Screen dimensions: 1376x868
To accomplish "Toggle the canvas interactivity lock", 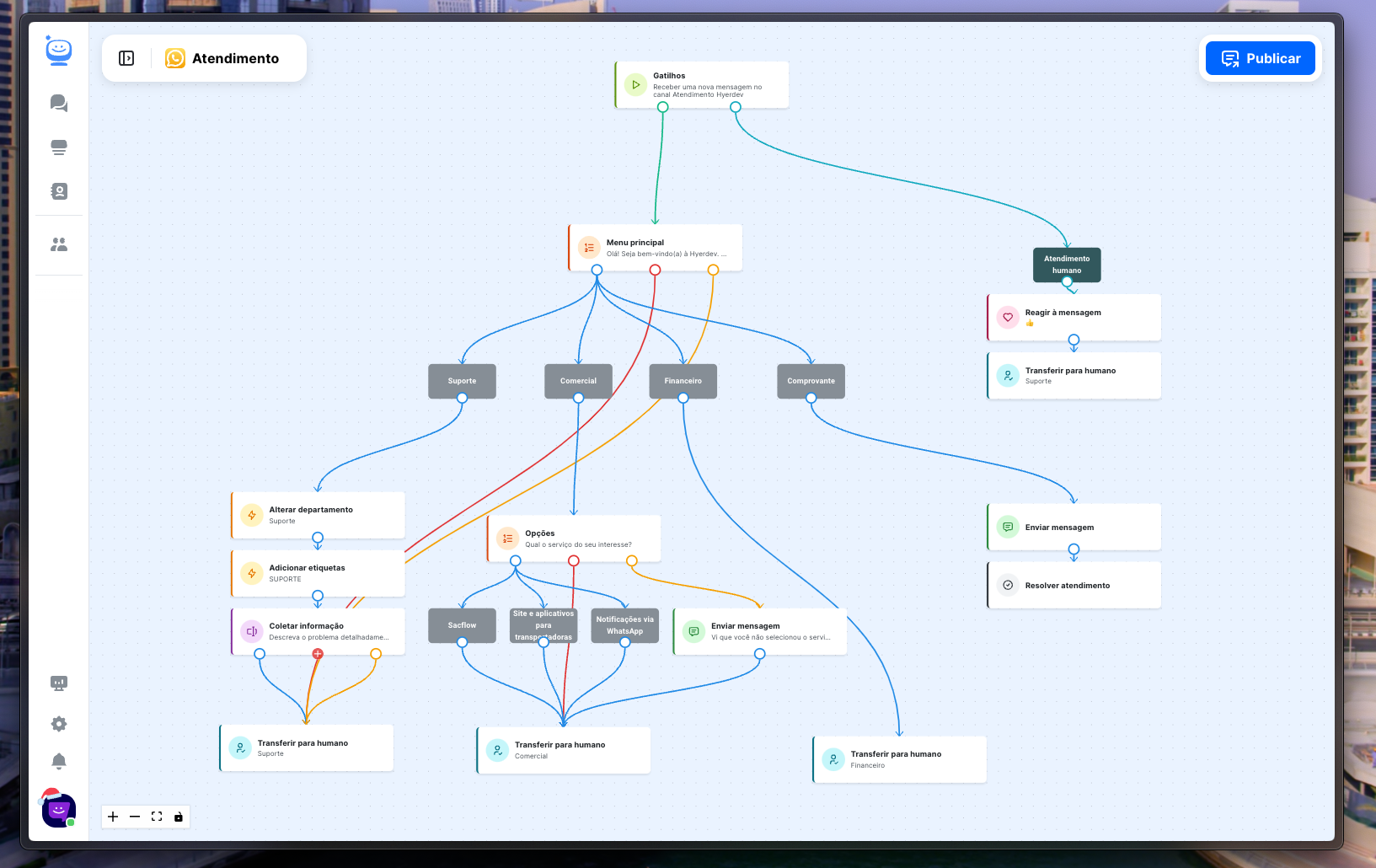I will [x=179, y=817].
